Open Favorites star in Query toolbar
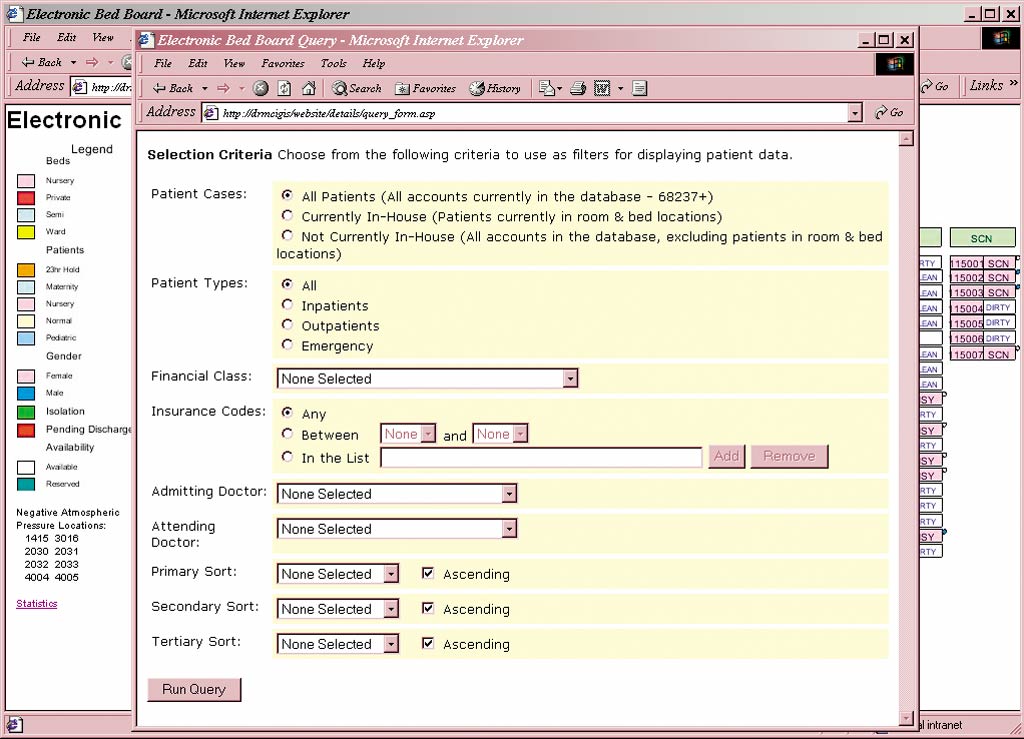Viewport: 1024px width, 739px height. pyautogui.click(x=425, y=88)
